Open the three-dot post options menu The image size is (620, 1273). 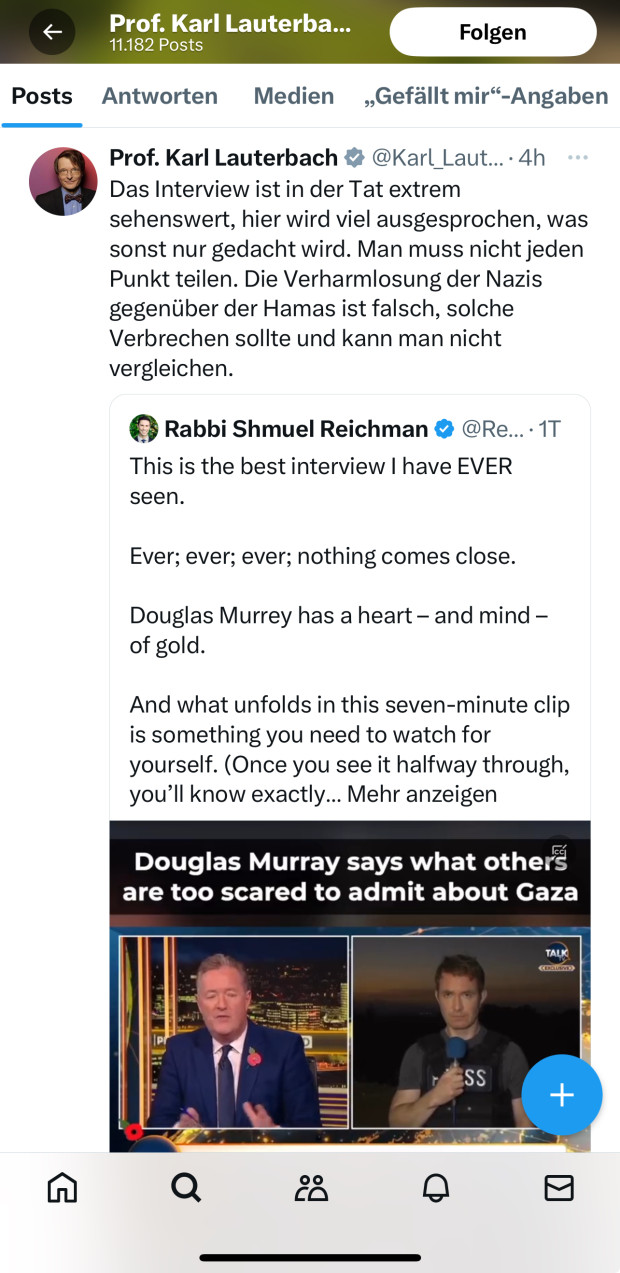(x=577, y=157)
